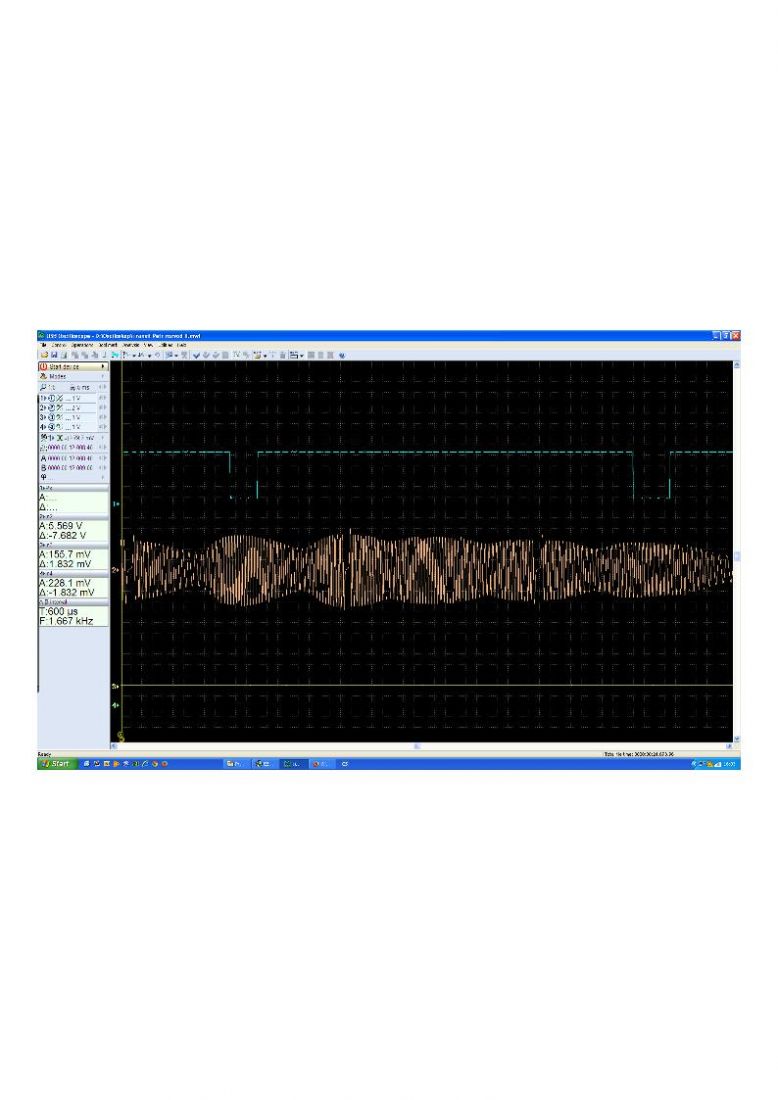Expand the Modes row arrow
Viewport: 778px width, 1100px height.
103,377
